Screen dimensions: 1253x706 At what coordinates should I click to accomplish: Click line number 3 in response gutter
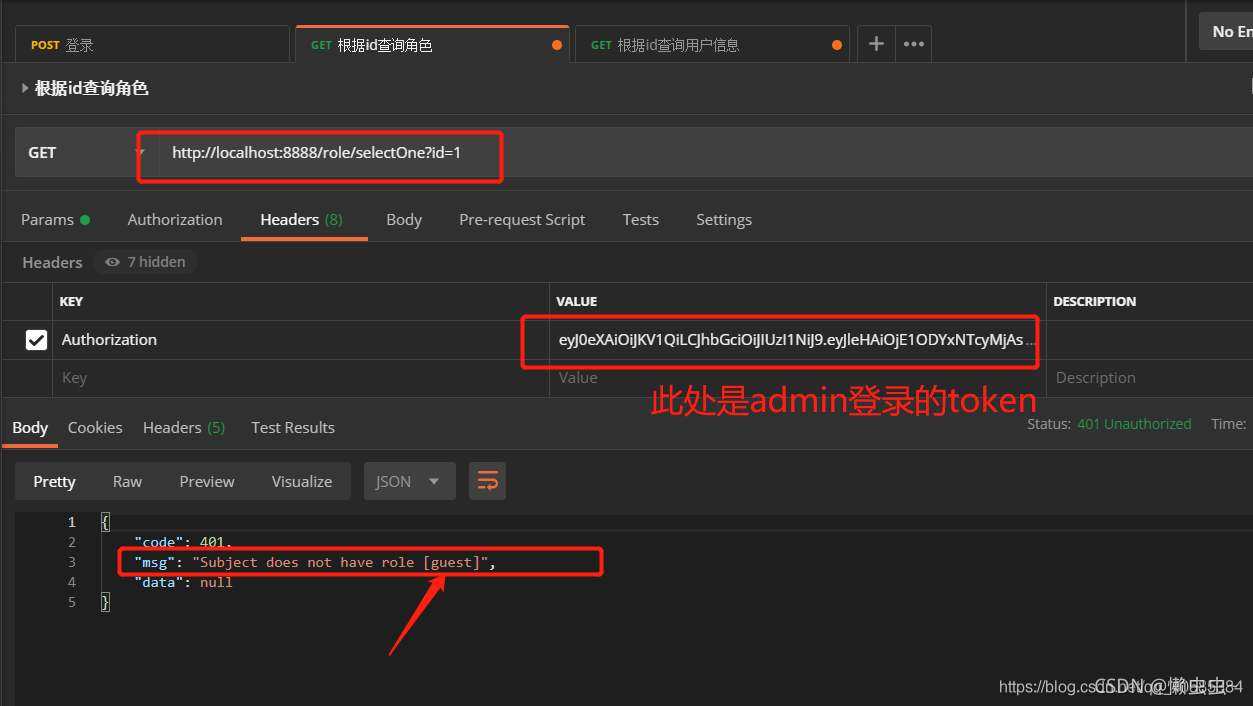[71, 562]
